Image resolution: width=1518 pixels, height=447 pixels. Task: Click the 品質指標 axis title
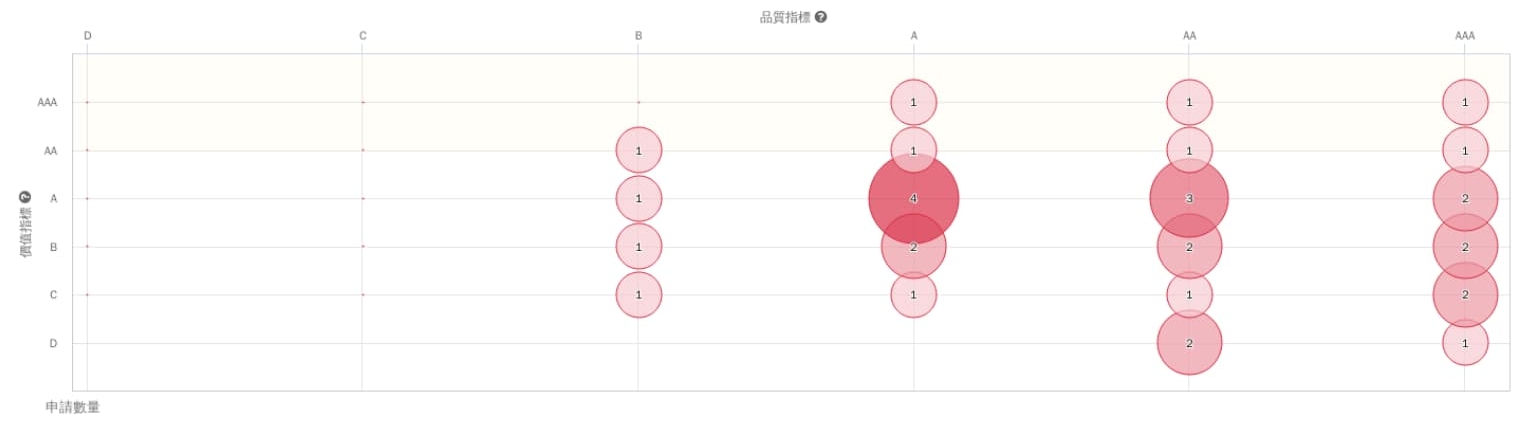(x=786, y=17)
